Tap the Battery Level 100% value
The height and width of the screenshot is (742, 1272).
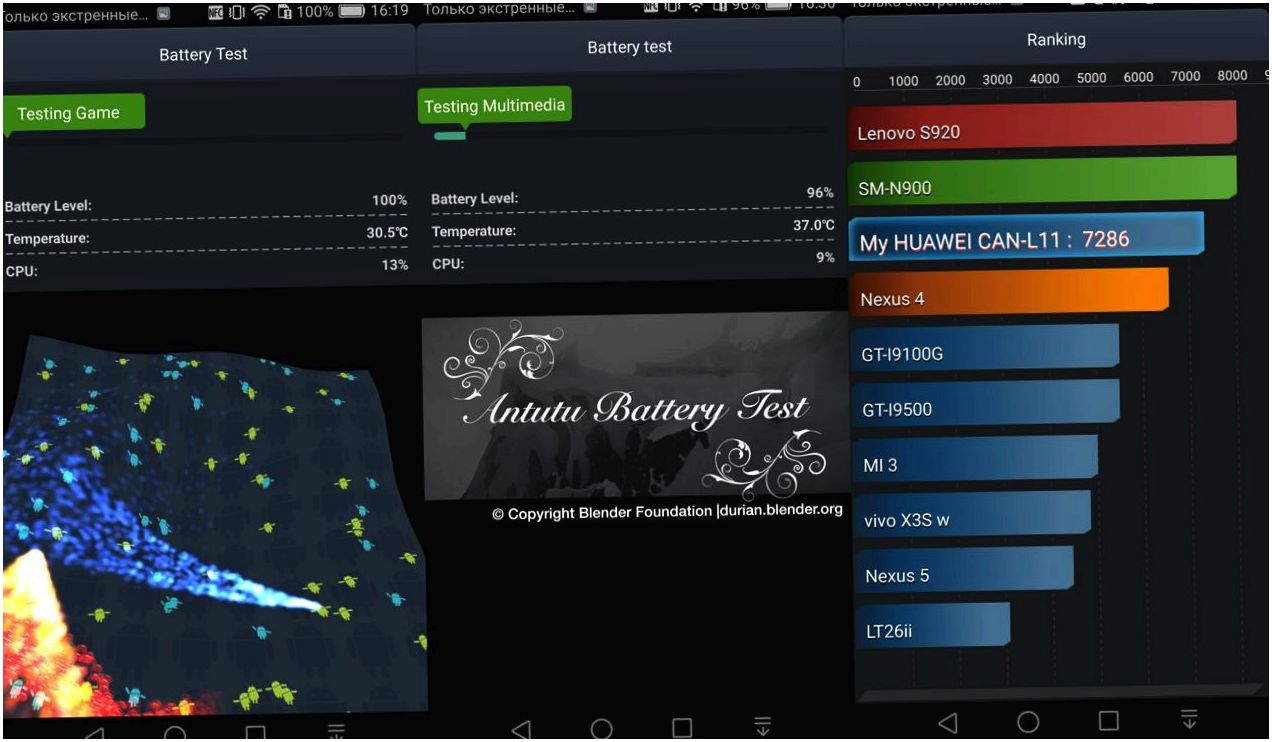[x=389, y=200]
